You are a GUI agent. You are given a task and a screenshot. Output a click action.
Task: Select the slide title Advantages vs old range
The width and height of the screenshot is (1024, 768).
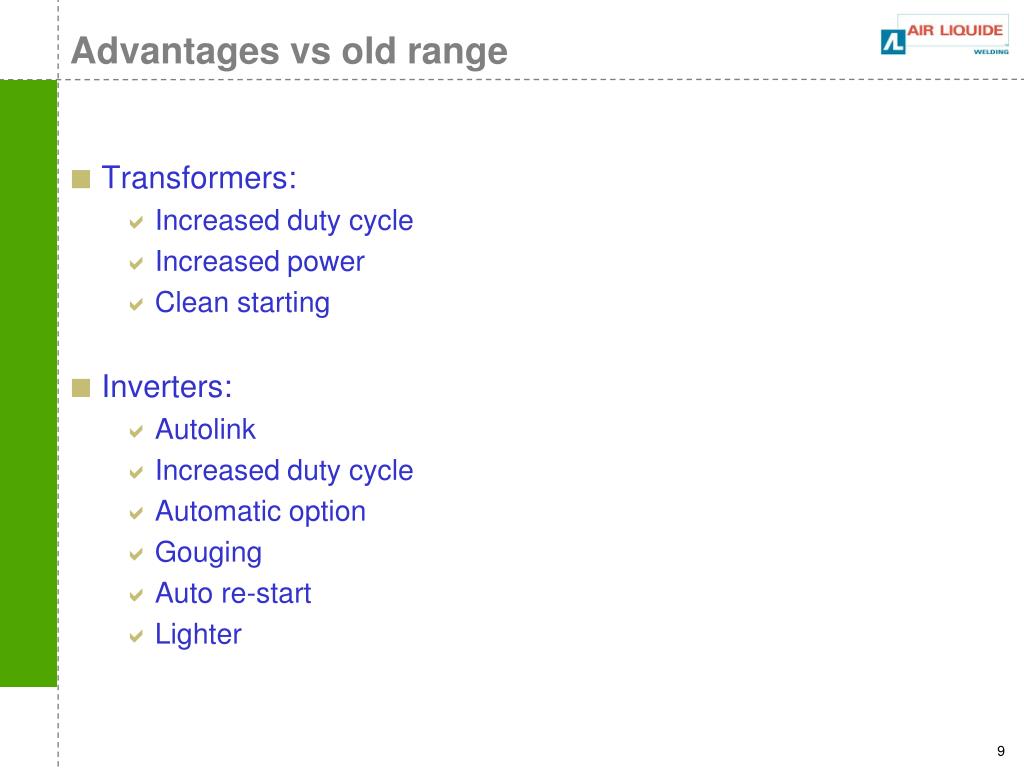pos(289,51)
